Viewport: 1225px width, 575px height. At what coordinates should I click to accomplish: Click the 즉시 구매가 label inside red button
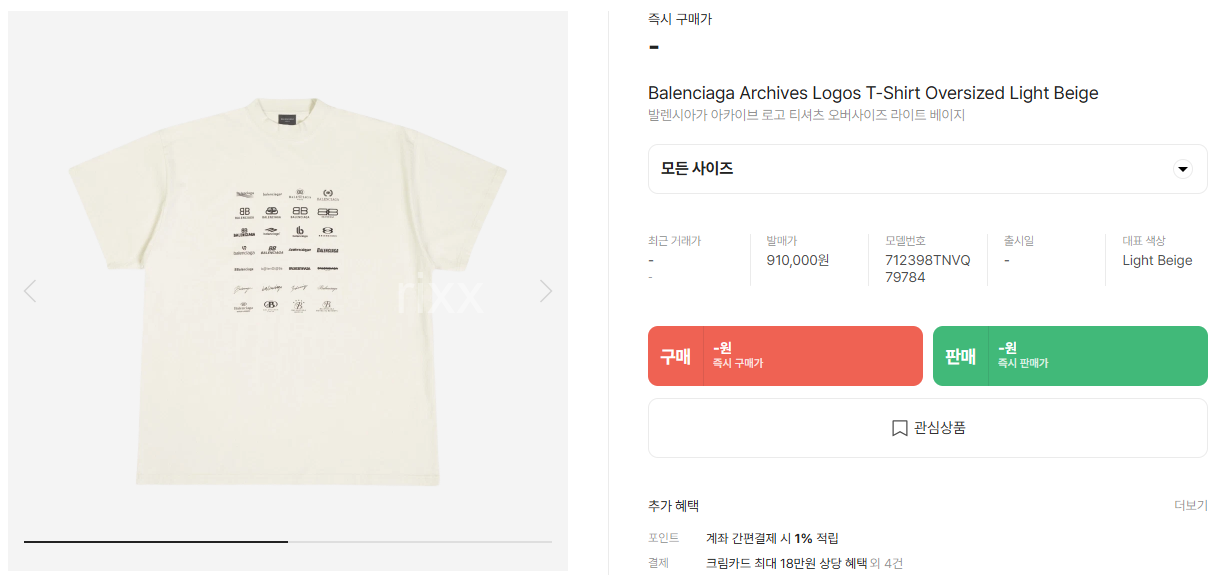click(x=737, y=364)
